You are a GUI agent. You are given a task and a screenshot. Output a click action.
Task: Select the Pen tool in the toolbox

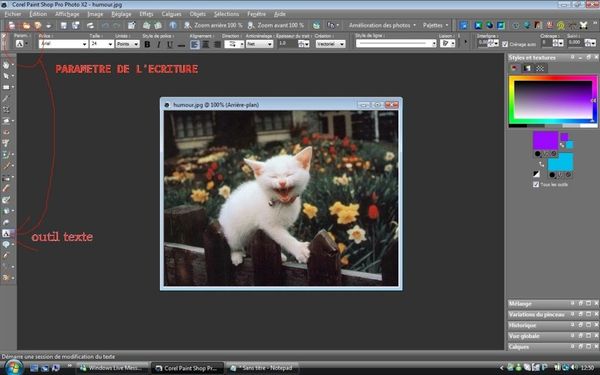pos(6,256)
